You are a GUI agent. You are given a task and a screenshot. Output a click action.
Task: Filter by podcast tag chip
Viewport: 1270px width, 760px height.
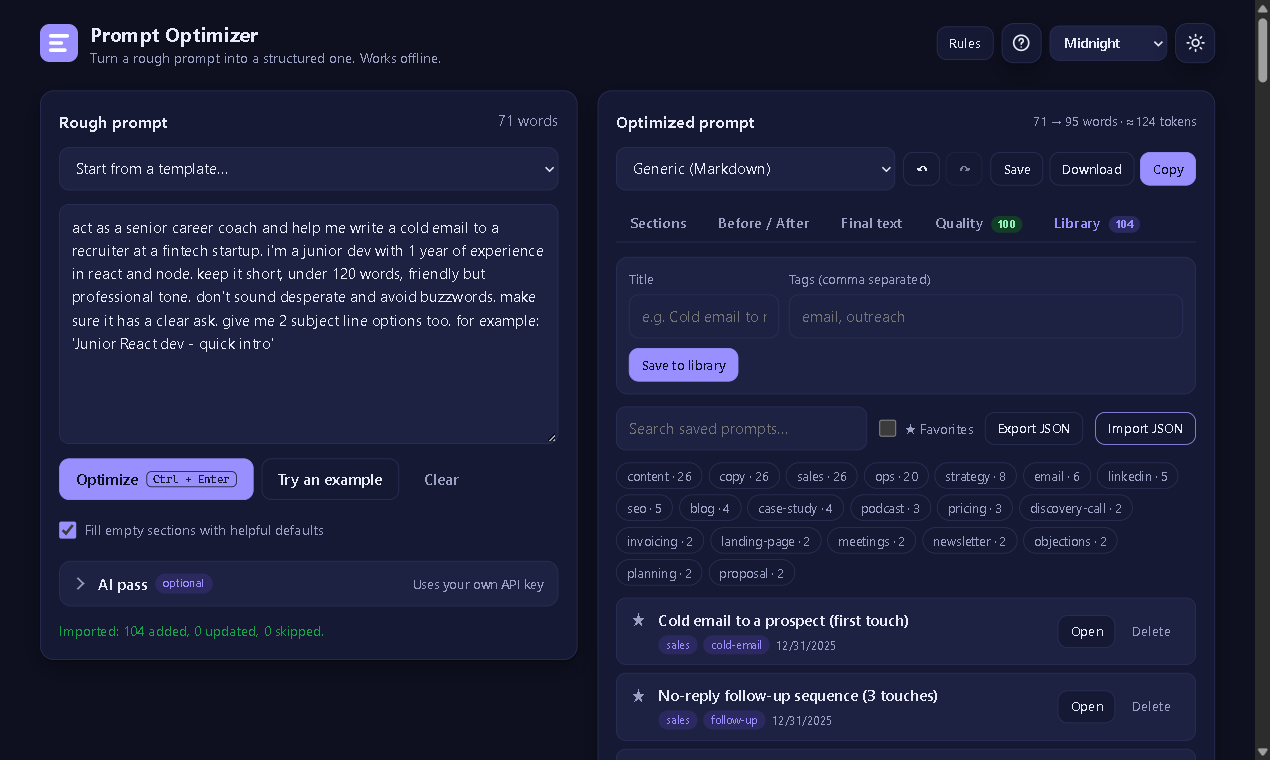[891, 508]
